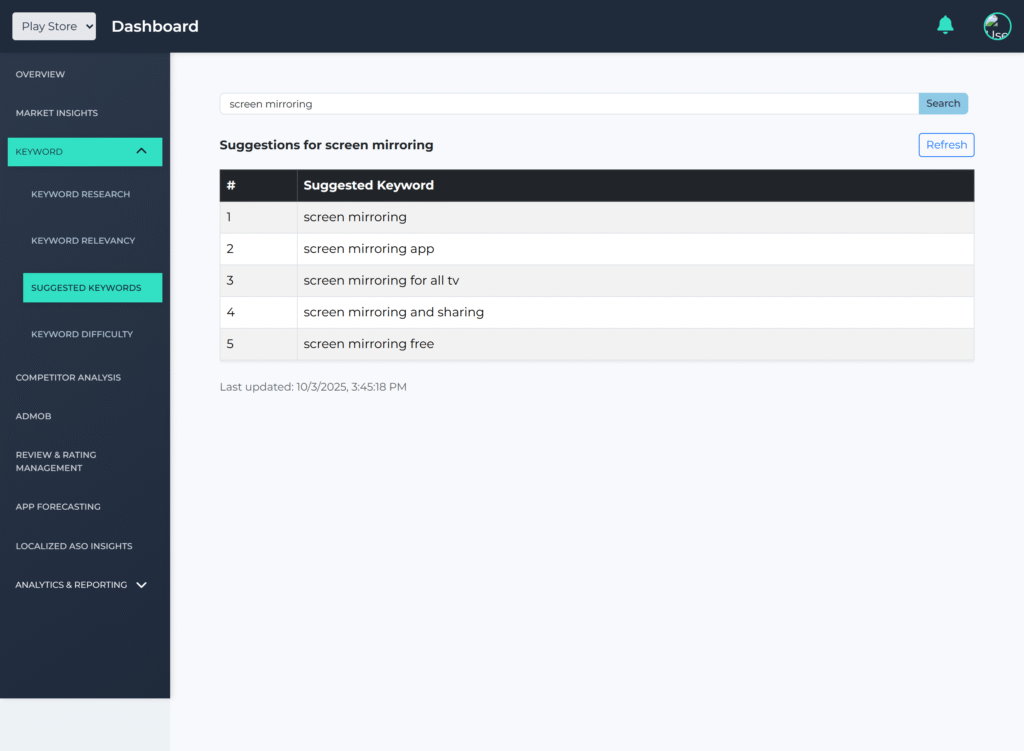Viewport: 1024px width, 751px height.
Task: Select Keyword Research submenu item
Action: [x=80, y=194]
